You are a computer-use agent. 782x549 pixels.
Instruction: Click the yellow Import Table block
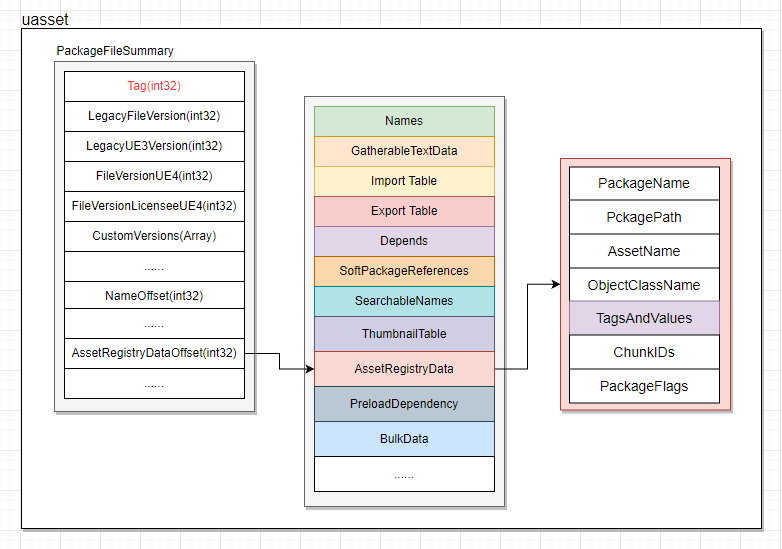(404, 181)
